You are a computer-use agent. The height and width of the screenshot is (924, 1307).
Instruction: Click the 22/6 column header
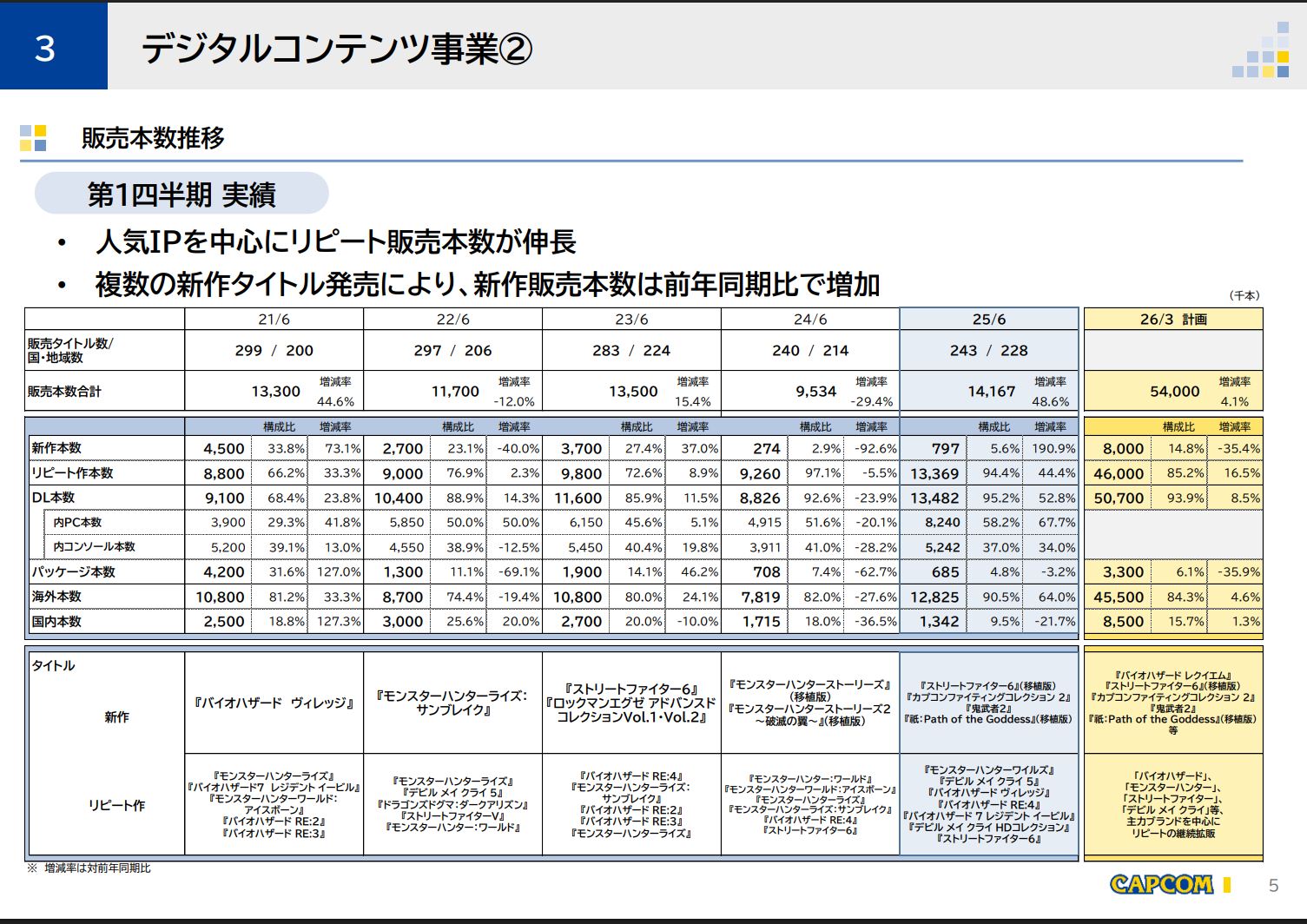click(x=452, y=319)
